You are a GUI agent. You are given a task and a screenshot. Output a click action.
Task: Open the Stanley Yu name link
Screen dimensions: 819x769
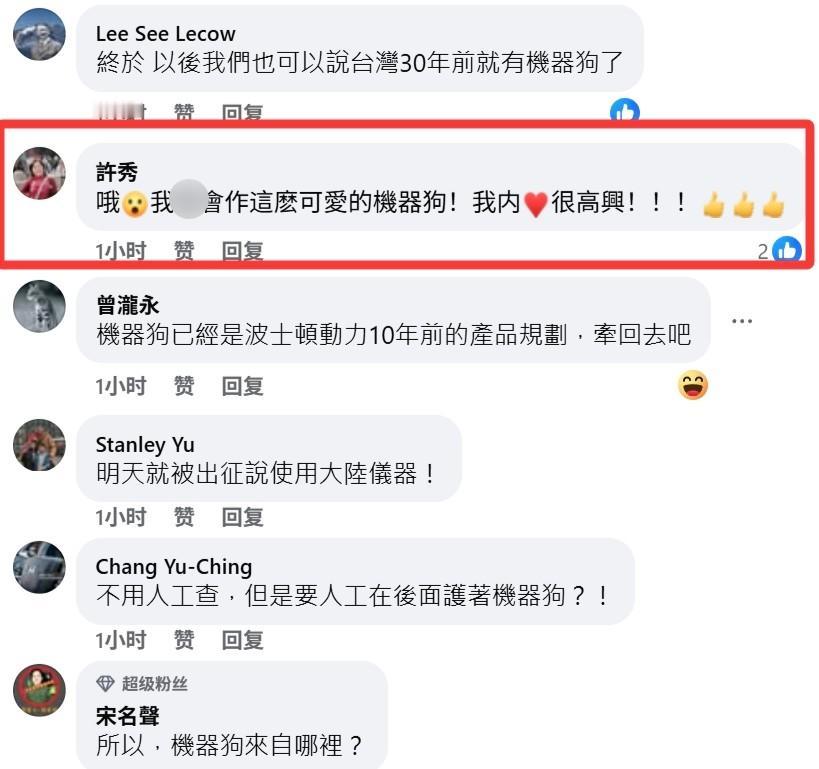(x=145, y=445)
